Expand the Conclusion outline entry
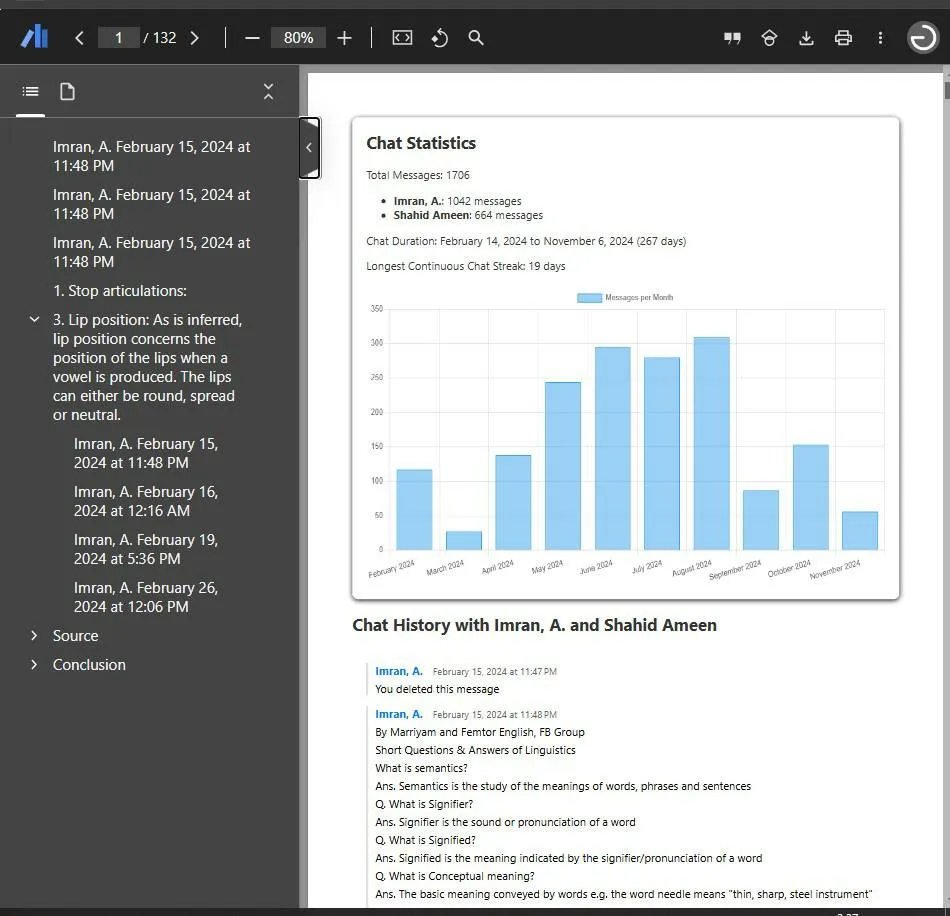 tap(34, 665)
